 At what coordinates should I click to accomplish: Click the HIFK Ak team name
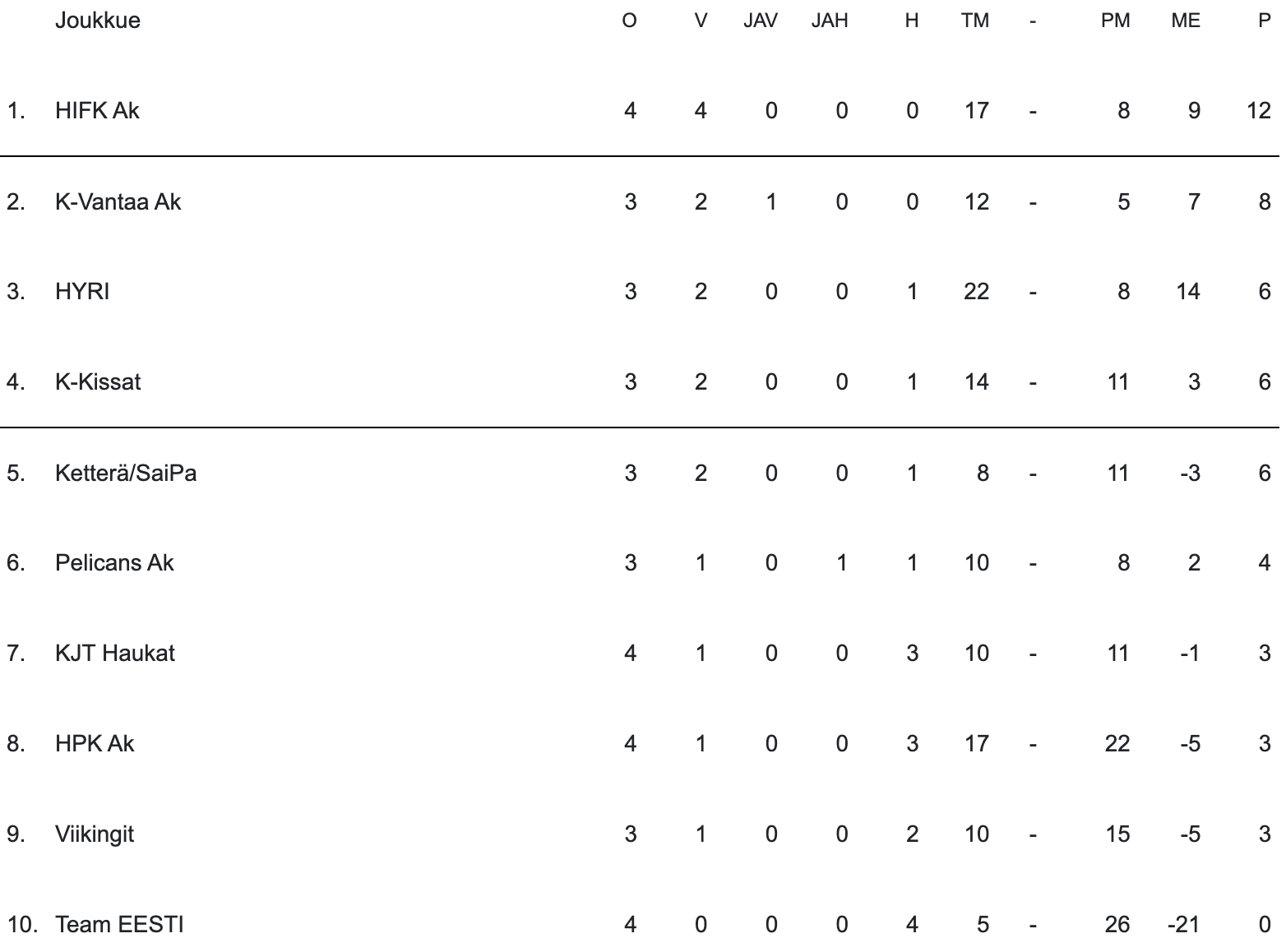[x=97, y=110]
